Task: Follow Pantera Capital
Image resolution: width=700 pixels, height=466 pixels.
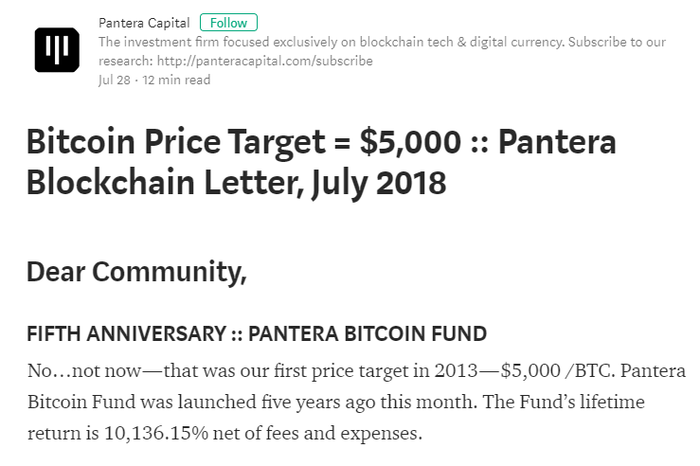Action: coord(229,22)
